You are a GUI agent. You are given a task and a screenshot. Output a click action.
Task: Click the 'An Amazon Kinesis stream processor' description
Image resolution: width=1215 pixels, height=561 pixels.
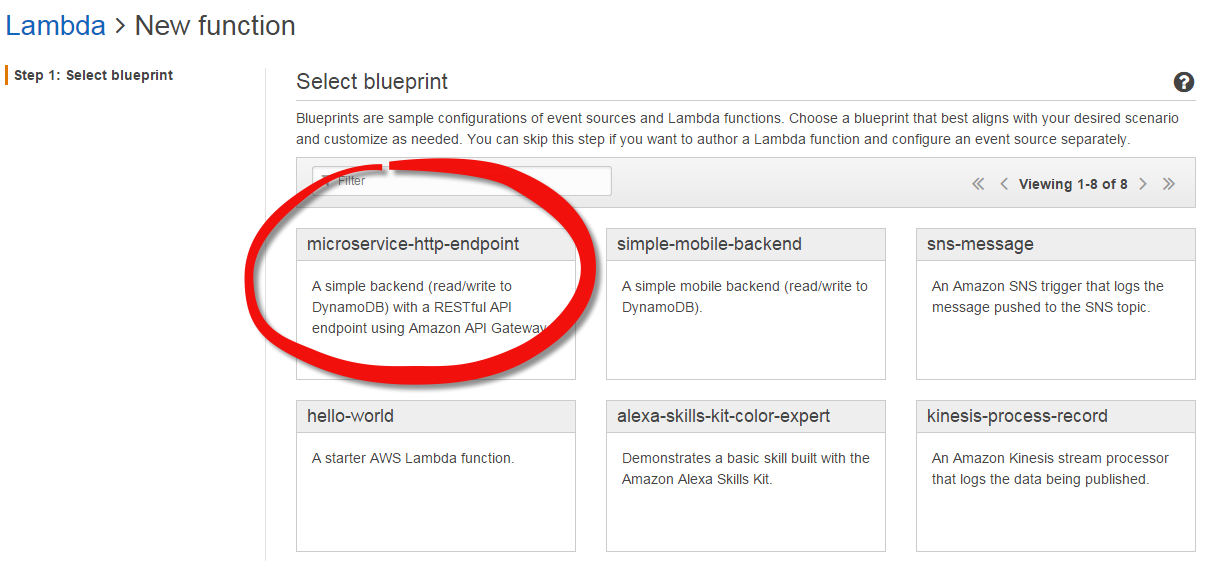tap(1050, 469)
